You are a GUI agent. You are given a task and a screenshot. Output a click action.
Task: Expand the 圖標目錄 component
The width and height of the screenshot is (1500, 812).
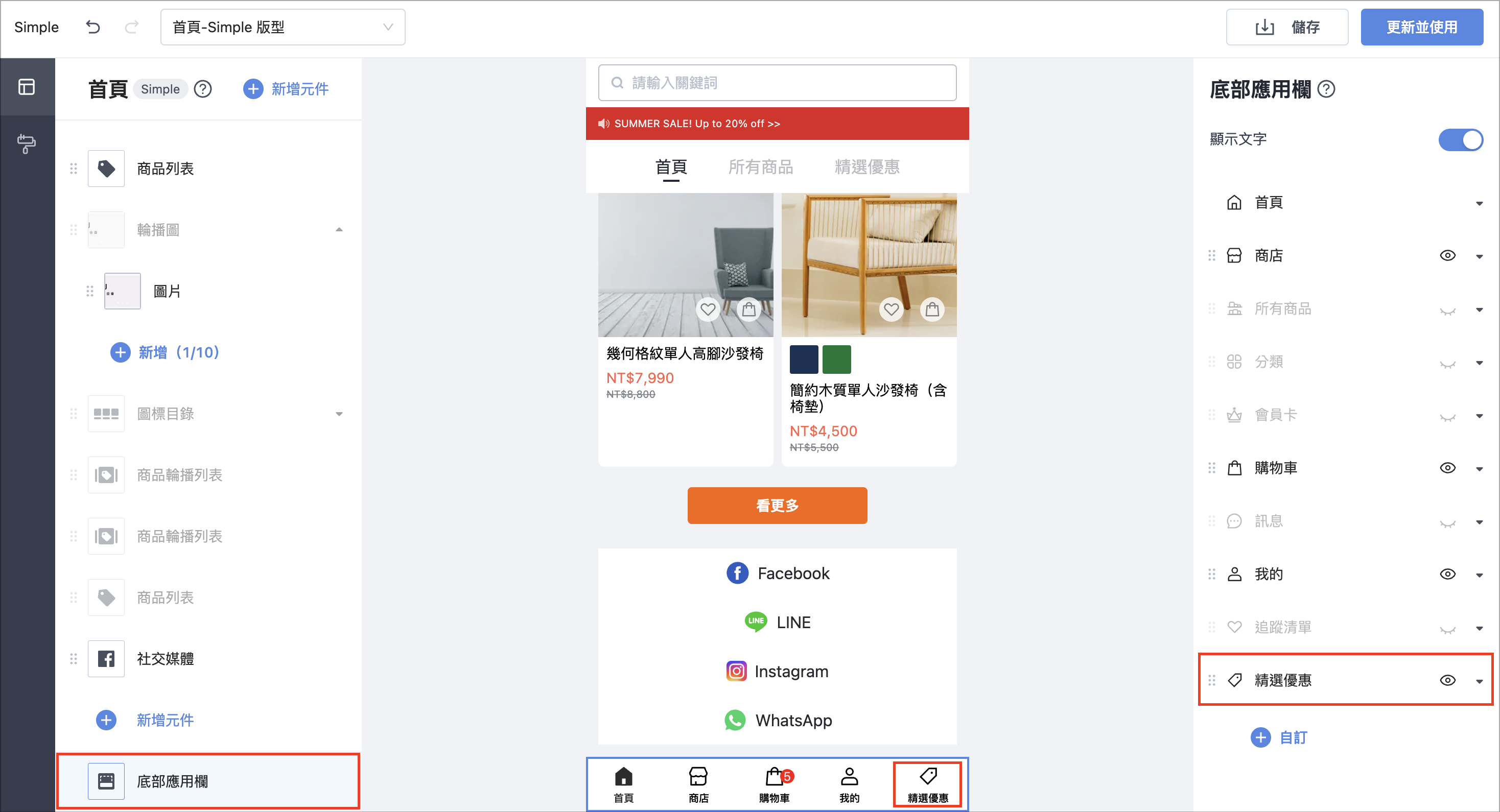tap(339, 414)
